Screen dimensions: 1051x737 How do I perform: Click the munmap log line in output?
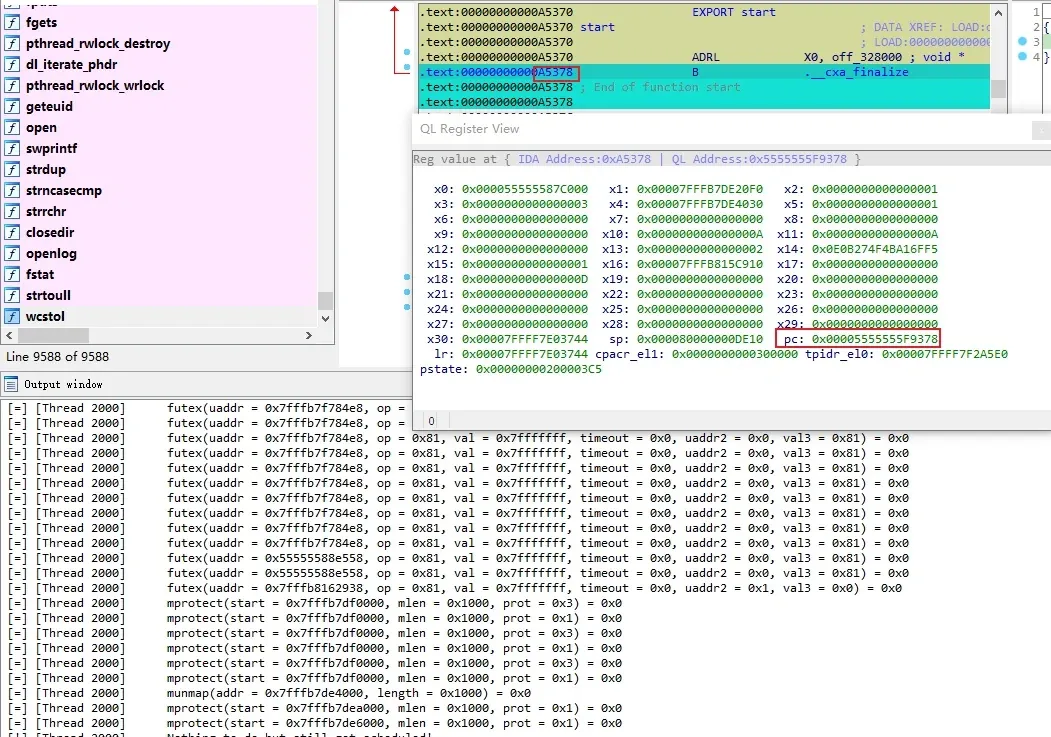click(x=269, y=693)
